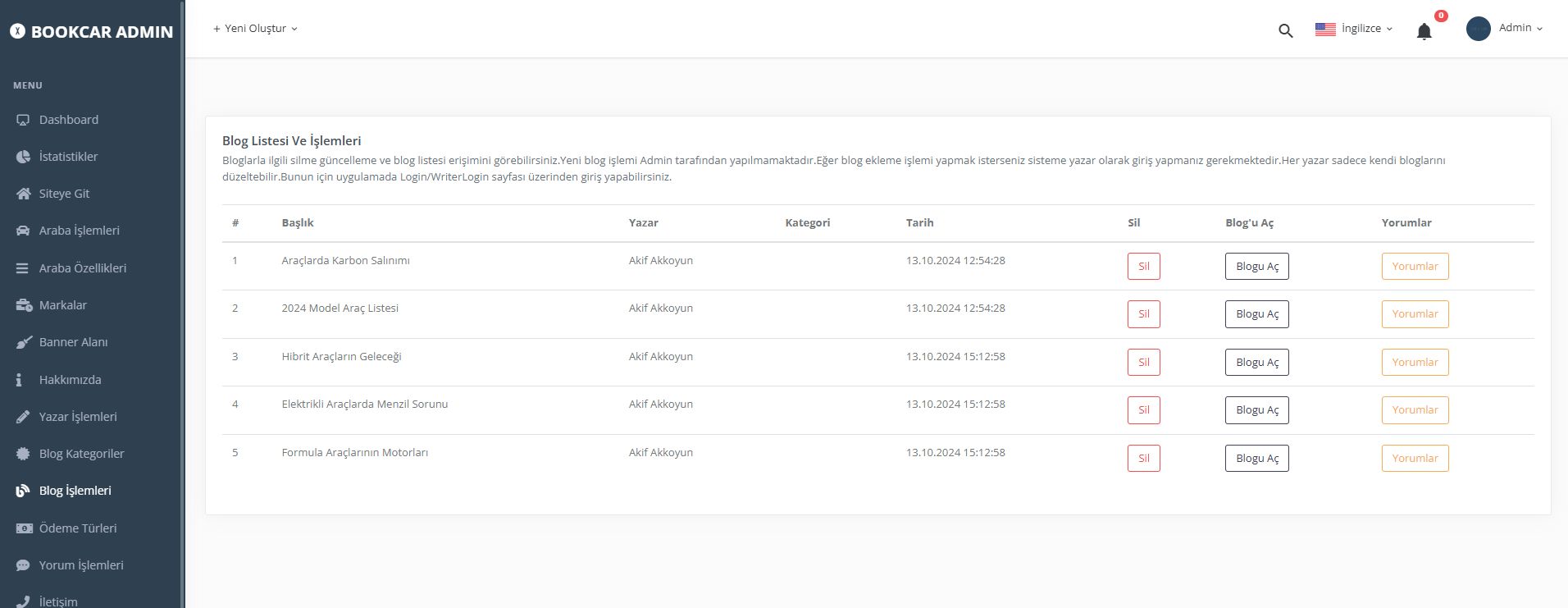The height and width of the screenshot is (608, 1568).
Task: Click the BOOKCAR ADMIN title text
Action: pyautogui.click(x=102, y=32)
